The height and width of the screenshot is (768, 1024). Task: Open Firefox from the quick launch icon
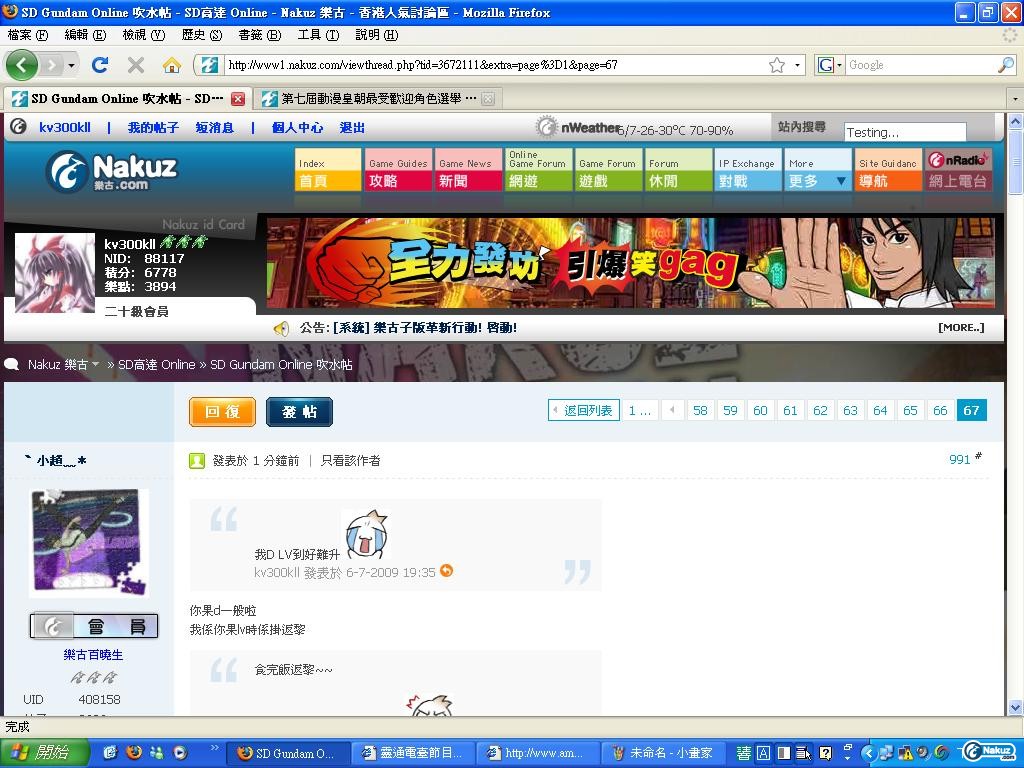(134, 752)
